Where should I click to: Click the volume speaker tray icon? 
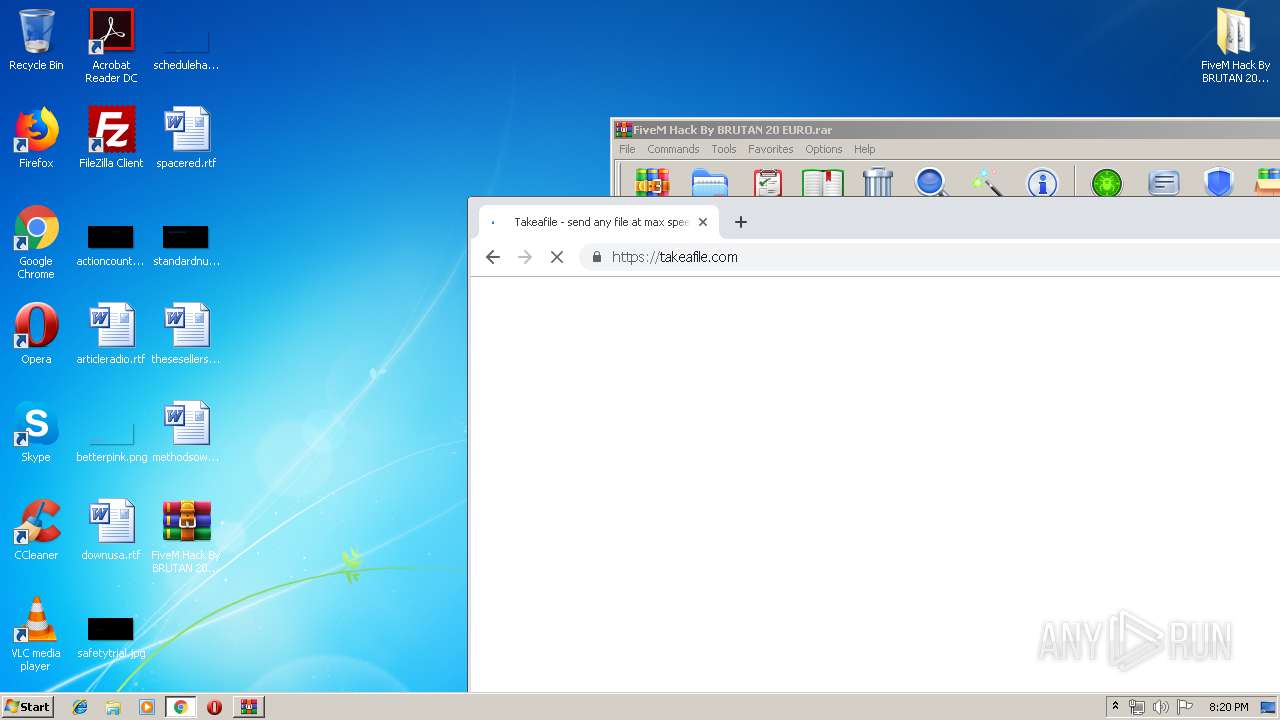point(1161,707)
